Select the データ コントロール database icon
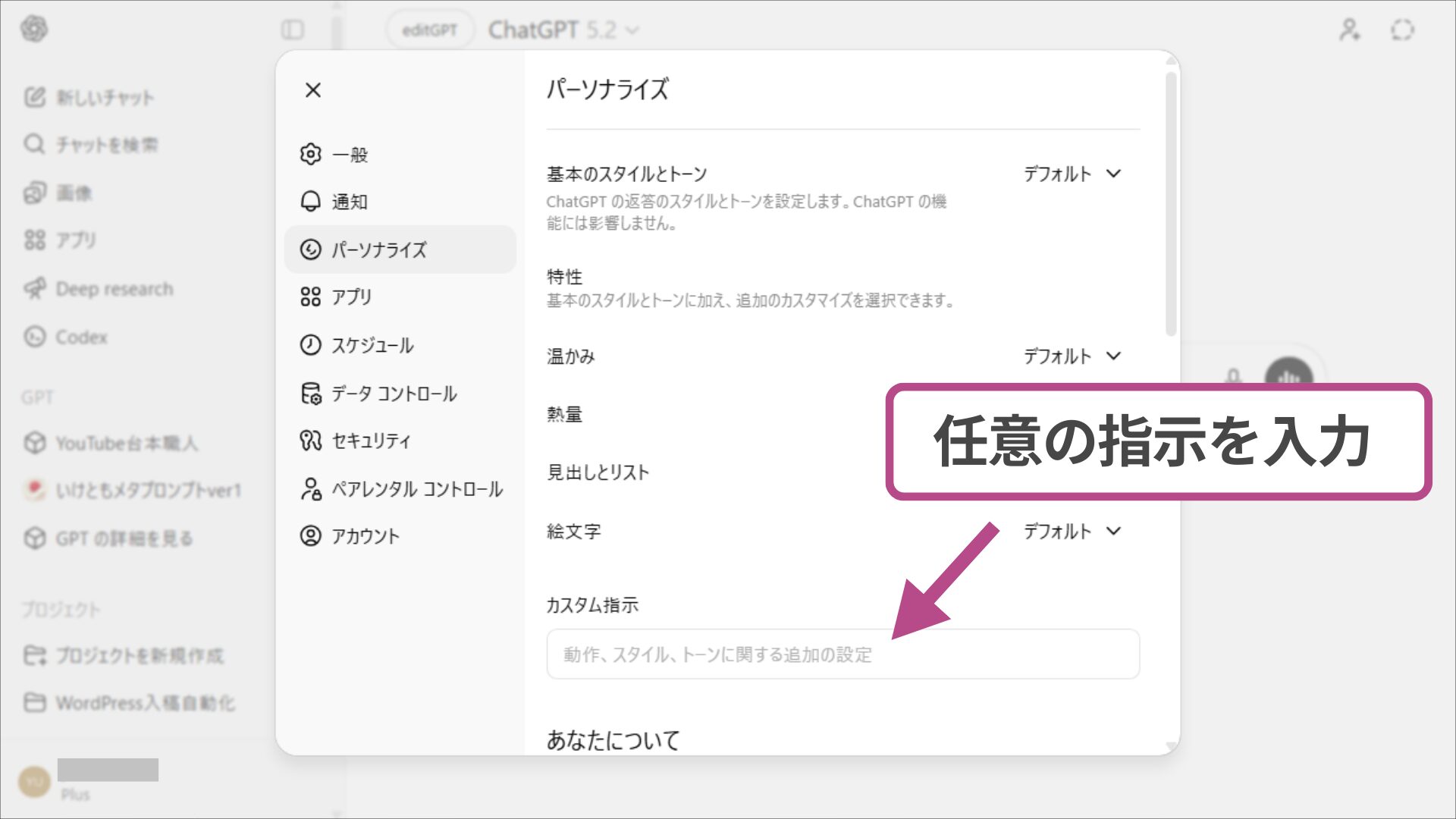1456x819 pixels. coord(311,394)
